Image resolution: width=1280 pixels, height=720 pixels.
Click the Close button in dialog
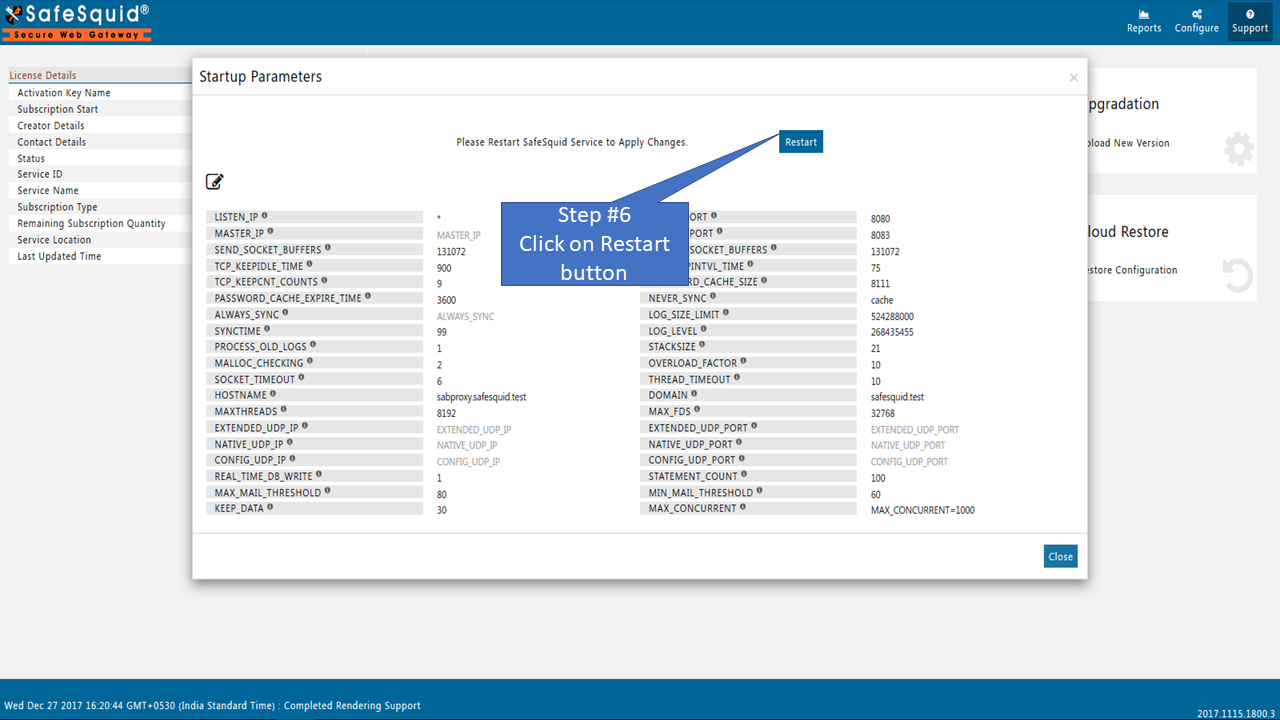pyautogui.click(x=1060, y=556)
